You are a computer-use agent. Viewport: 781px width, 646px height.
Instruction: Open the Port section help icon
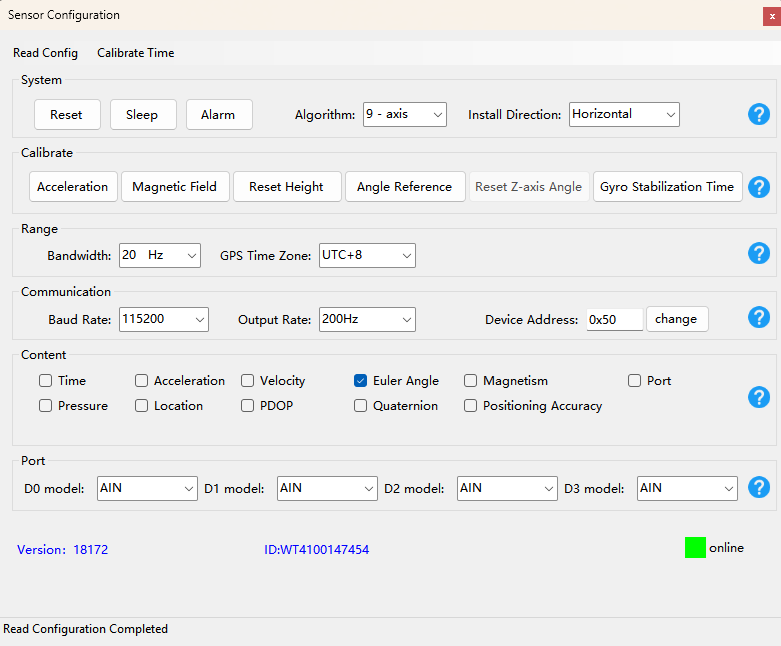(759, 487)
